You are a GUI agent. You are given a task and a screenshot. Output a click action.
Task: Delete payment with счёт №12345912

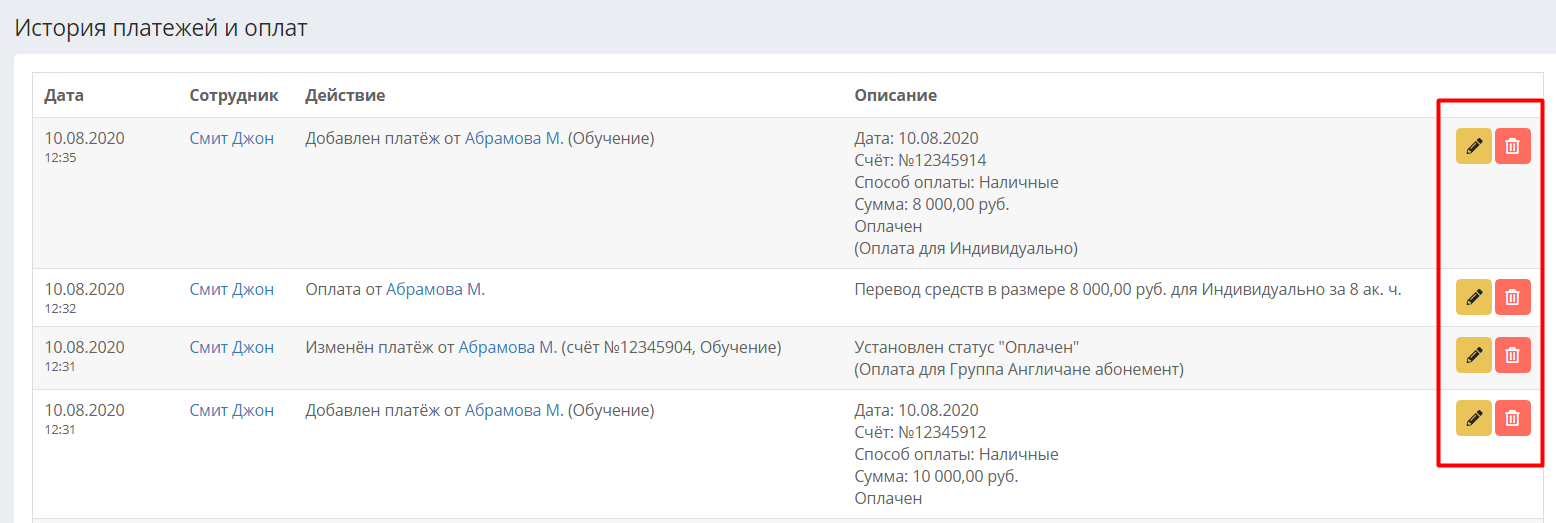tap(1512, 418)
